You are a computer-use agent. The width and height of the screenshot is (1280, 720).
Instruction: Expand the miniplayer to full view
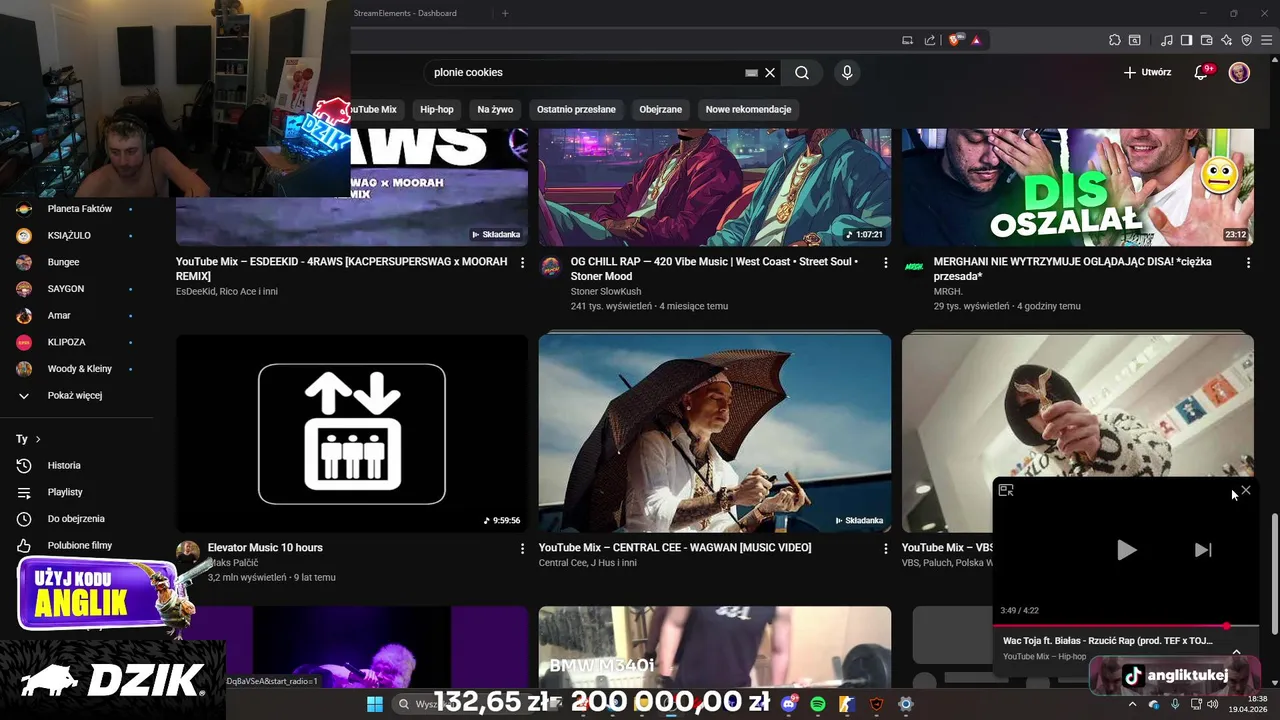(1006, 490)
